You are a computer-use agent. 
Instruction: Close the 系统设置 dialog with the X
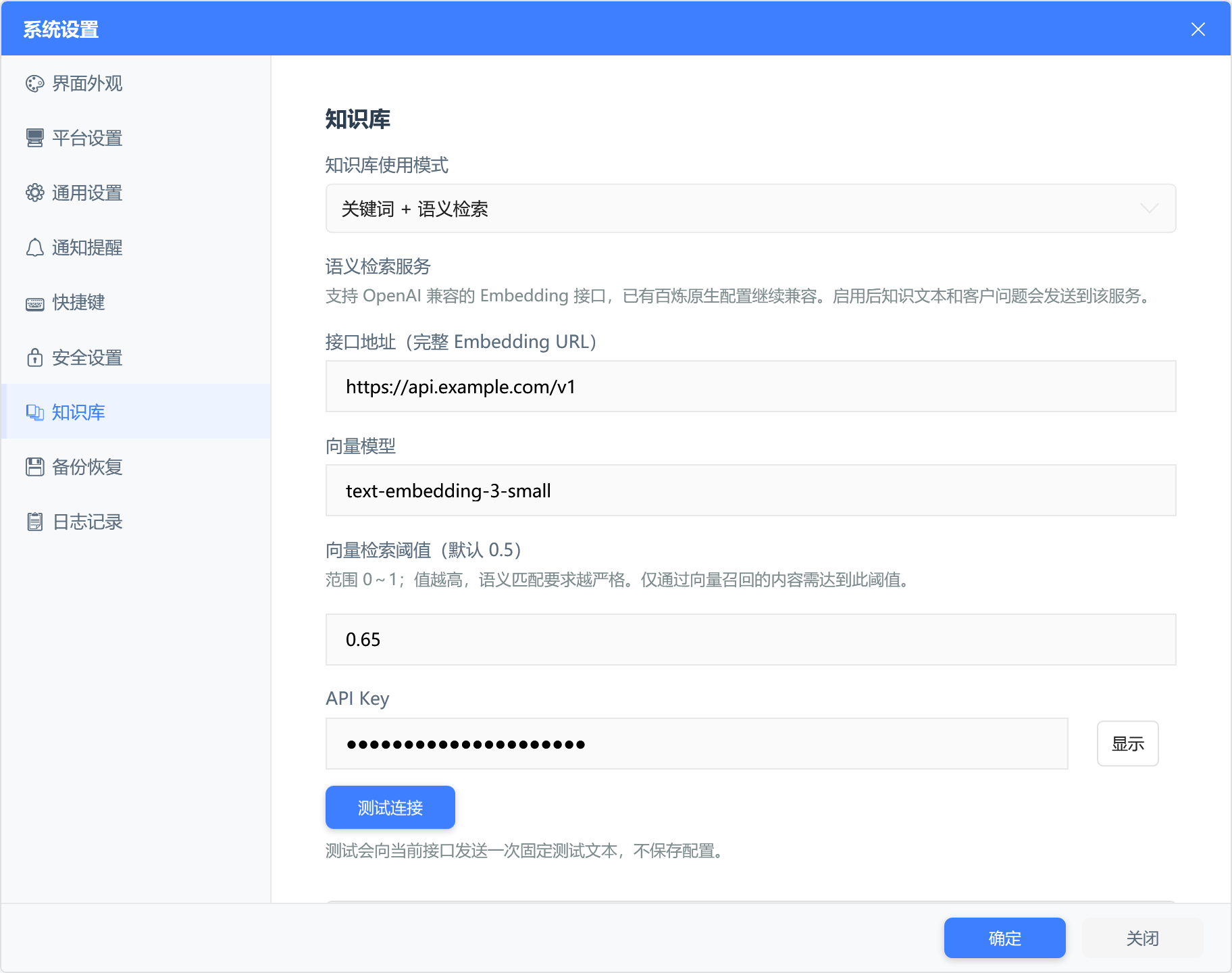(1198, 29)
